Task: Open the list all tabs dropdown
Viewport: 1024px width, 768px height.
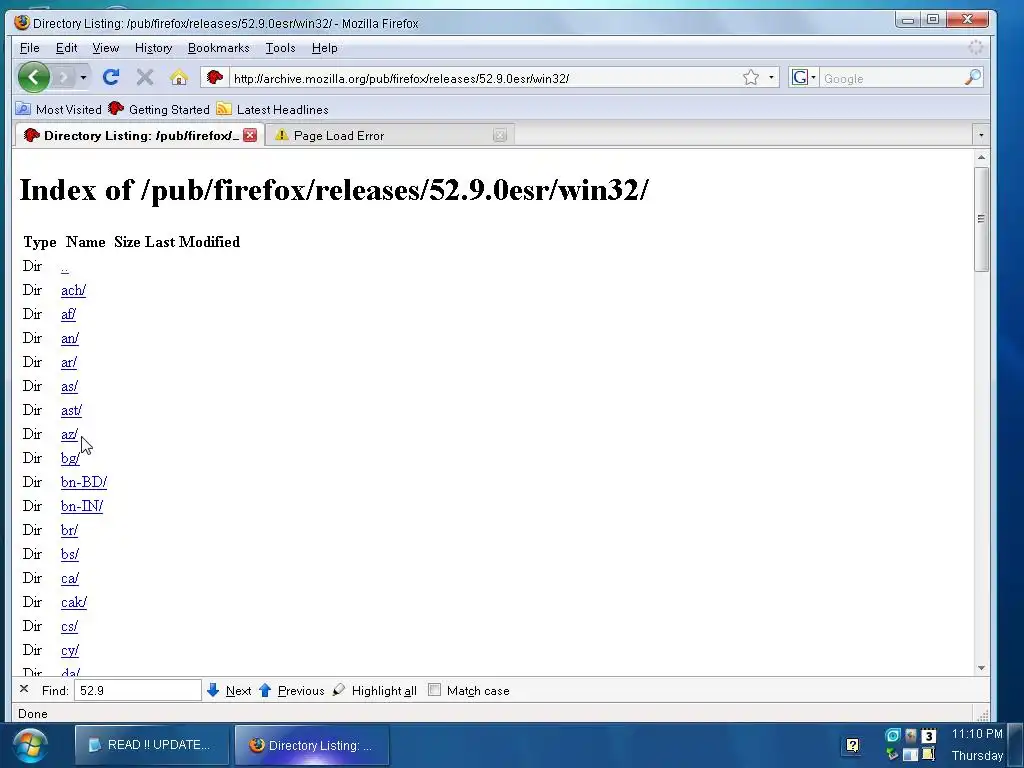Action: point(981,135)
